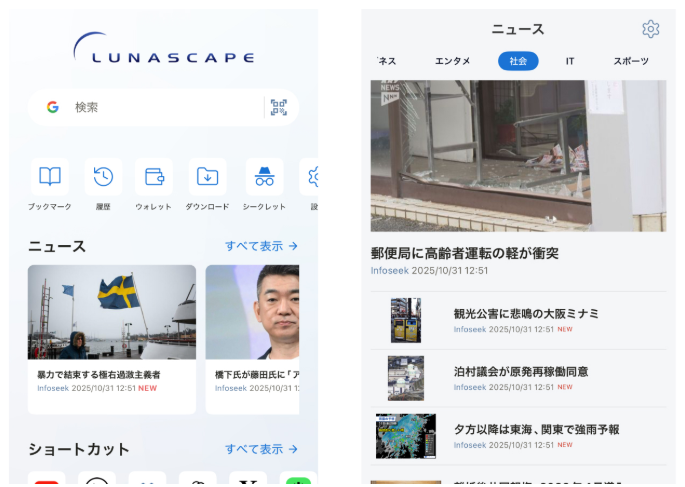The height and width of the screenshot is (487, 685).
Task: Click the Lunascape logo
Action: coord(164,48)
